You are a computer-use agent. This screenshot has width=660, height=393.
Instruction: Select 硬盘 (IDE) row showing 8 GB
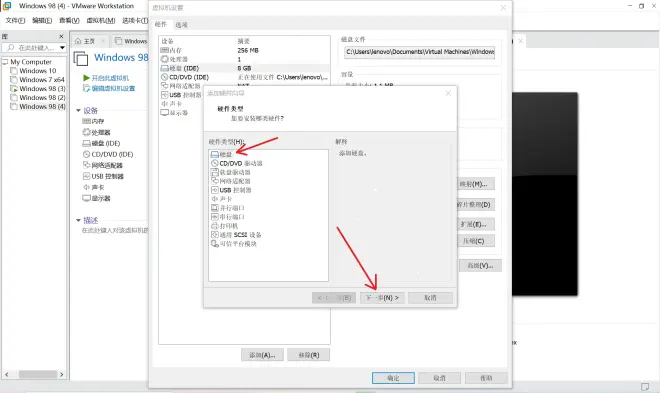click(244, 68)
